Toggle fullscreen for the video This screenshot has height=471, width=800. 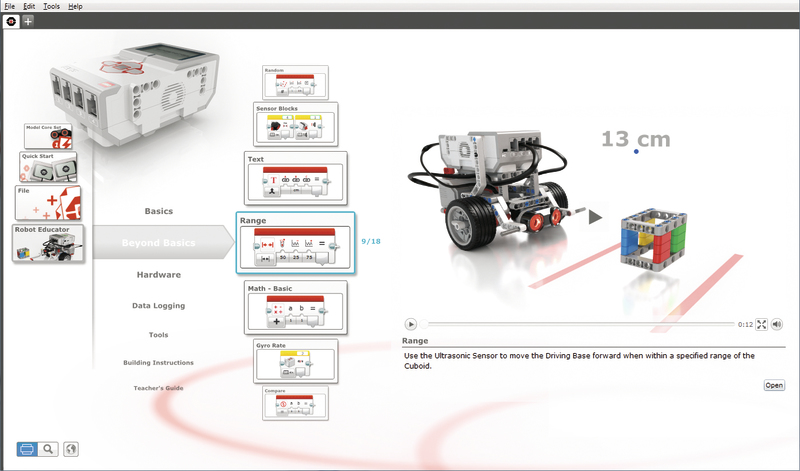tap(761, 324)
